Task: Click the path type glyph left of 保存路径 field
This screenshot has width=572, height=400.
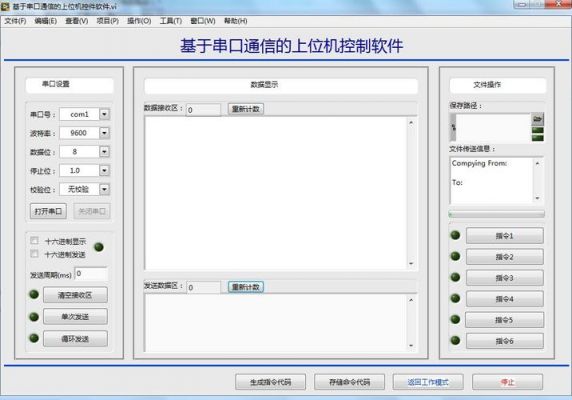Action: [453, 127]
